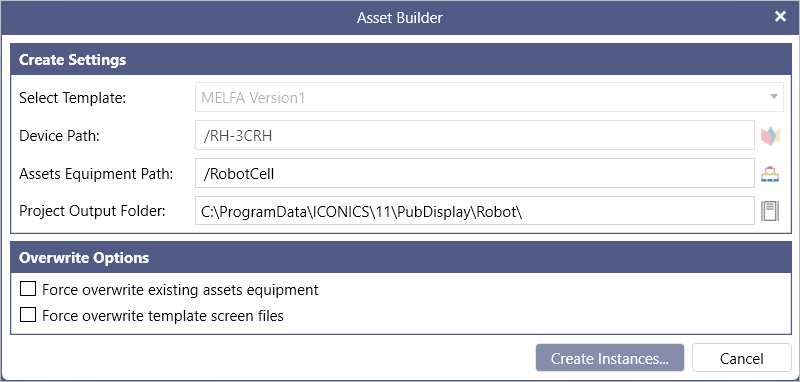Click the Assets Equipment Path tree browse icon

point(770,174)
